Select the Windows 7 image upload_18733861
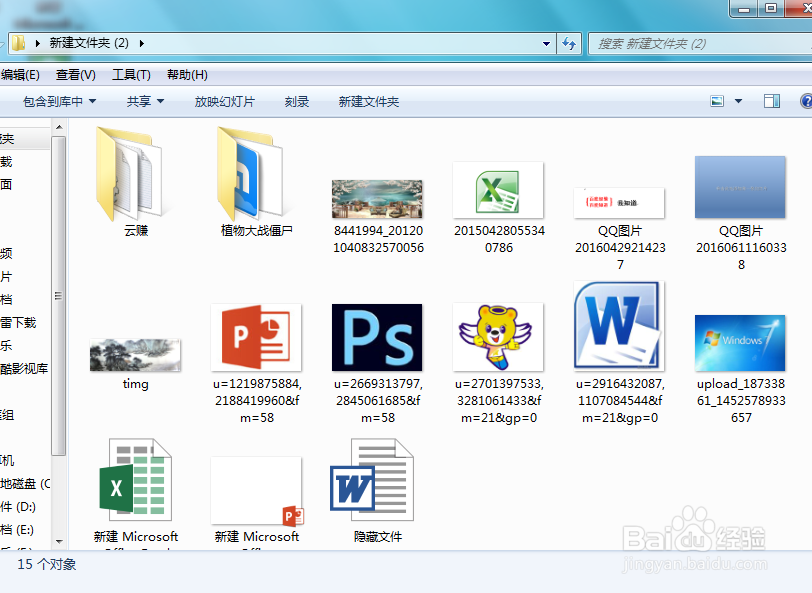The width and height of the screenshot is (812, 593). pyautogui.click(x=740, y=343)
